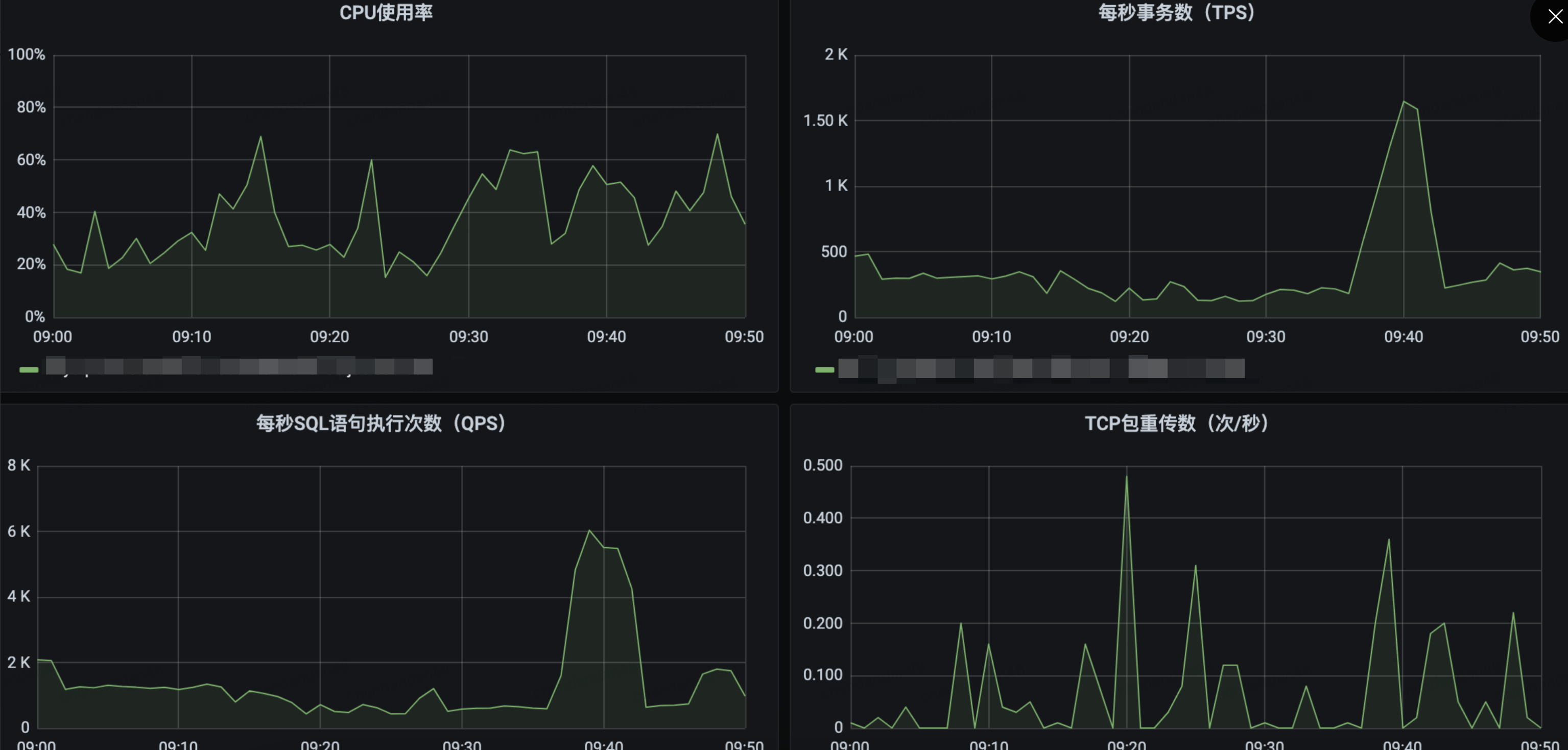Select blurred legend series name in CPU panel

pos(239,366)
